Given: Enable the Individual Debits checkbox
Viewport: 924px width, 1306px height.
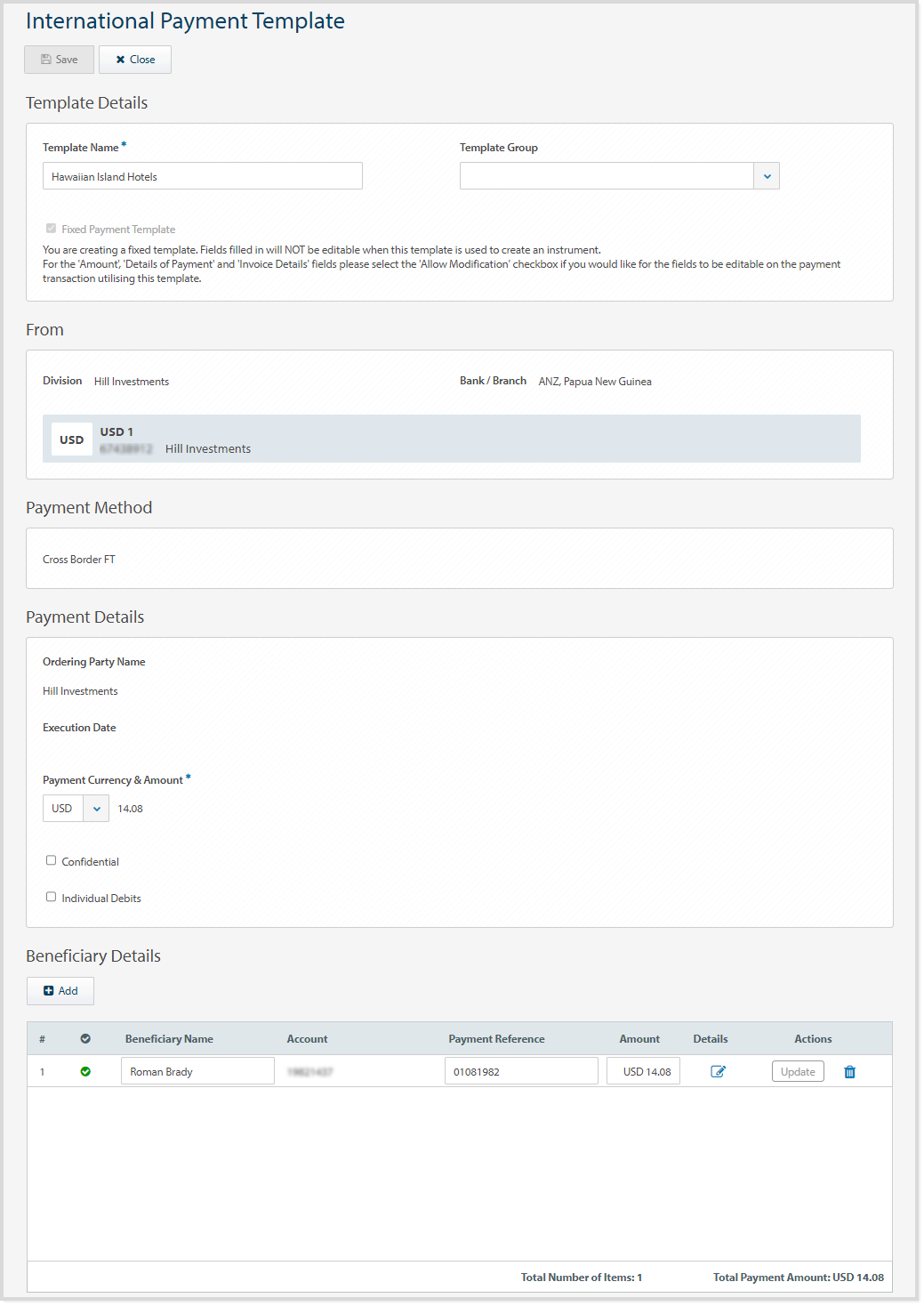Looking at the screenshot, I should (51, 896).
